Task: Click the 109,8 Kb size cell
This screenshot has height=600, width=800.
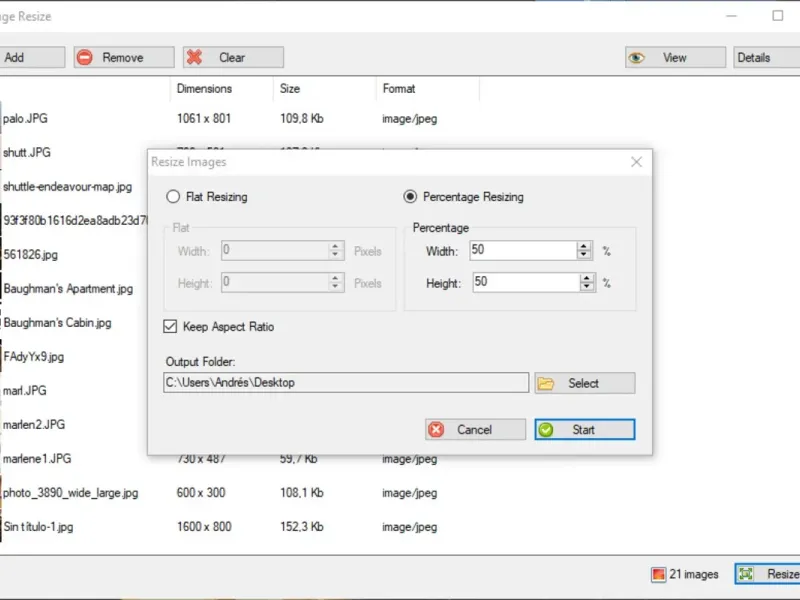Action: (302, 118)
